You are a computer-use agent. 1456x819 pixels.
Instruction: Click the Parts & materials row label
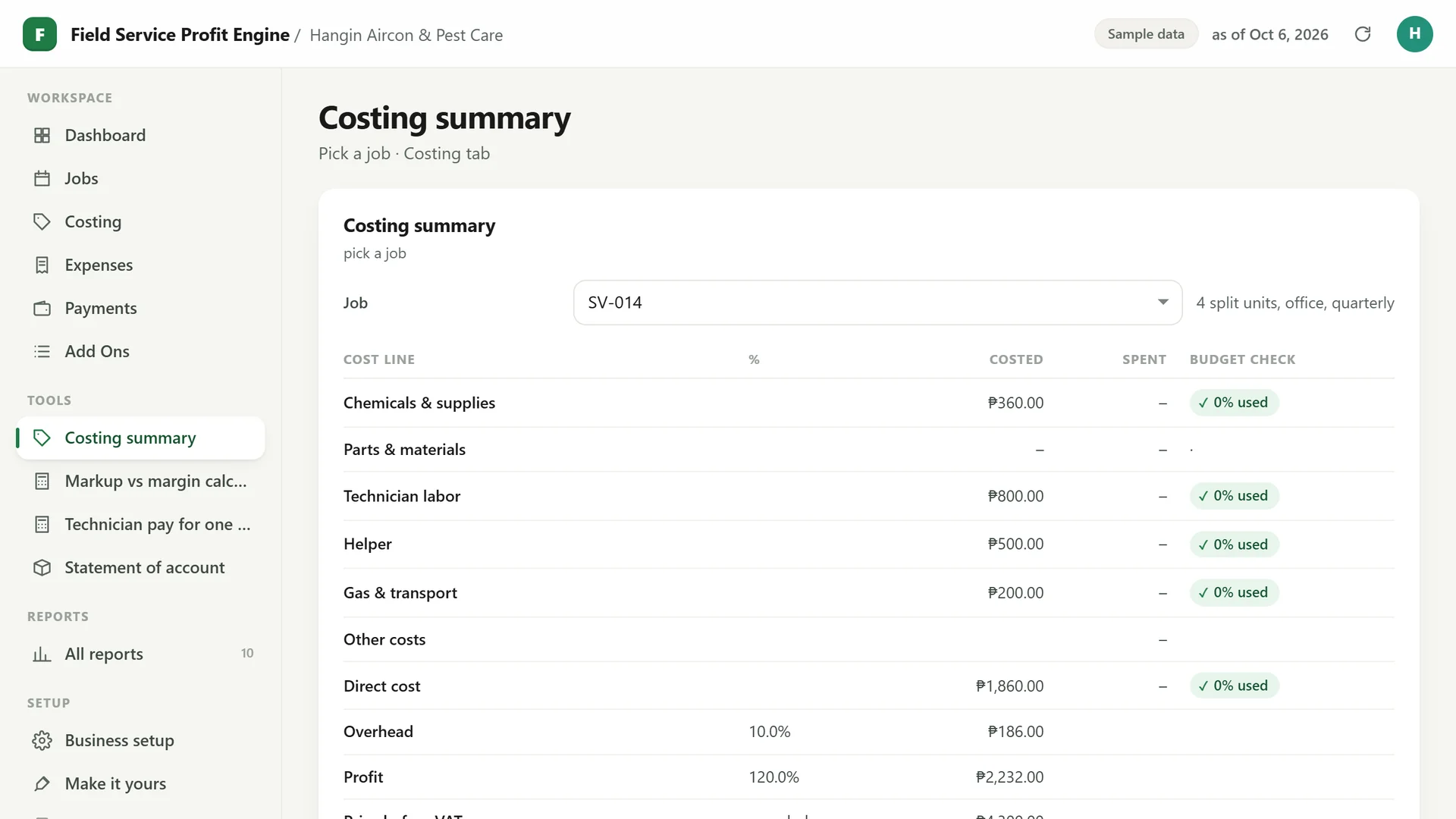(404, 450)
